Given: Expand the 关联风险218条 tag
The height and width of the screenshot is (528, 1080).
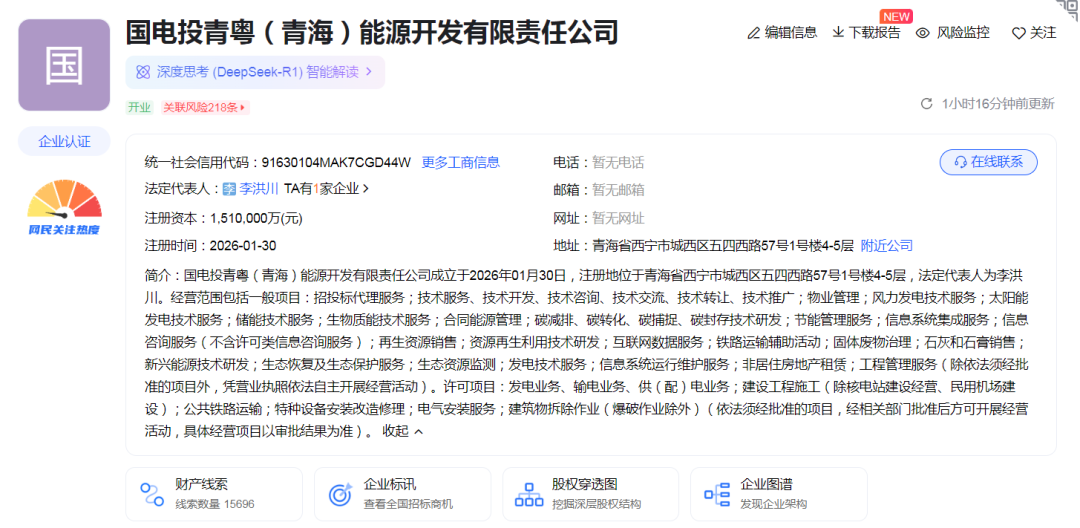Looking at the screenshot, I should pos(205,107).
